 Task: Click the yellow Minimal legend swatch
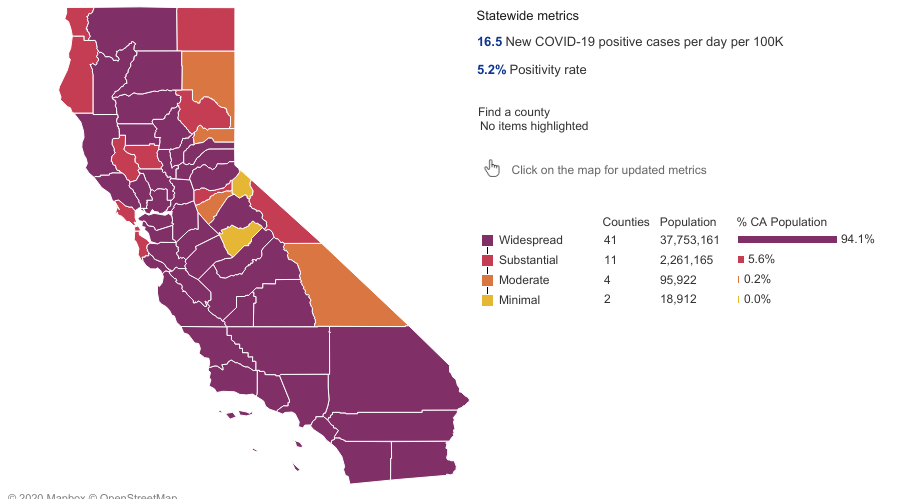point(488,300)
